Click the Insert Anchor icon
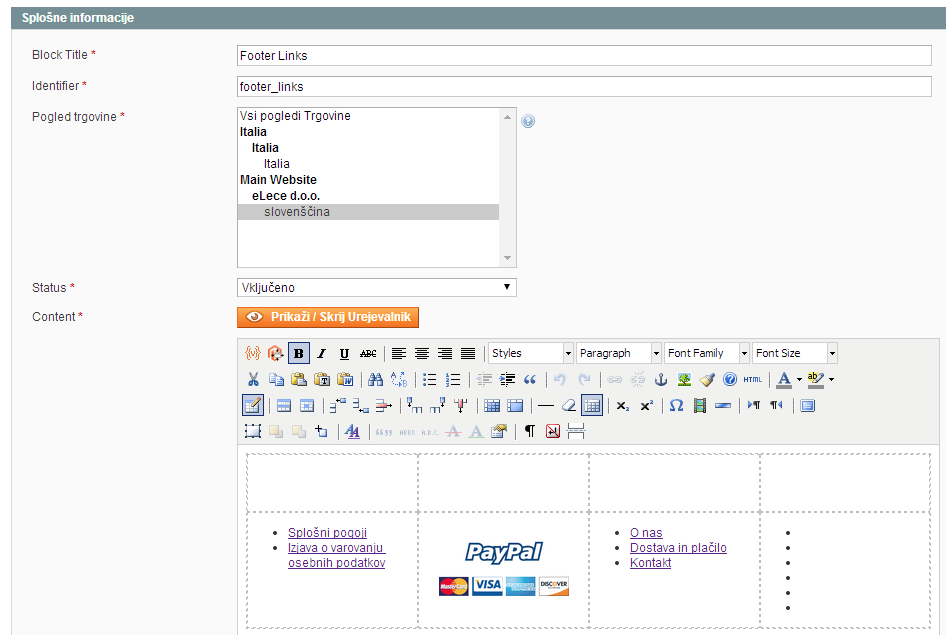946x635 pixels. [x=661, y=379]
